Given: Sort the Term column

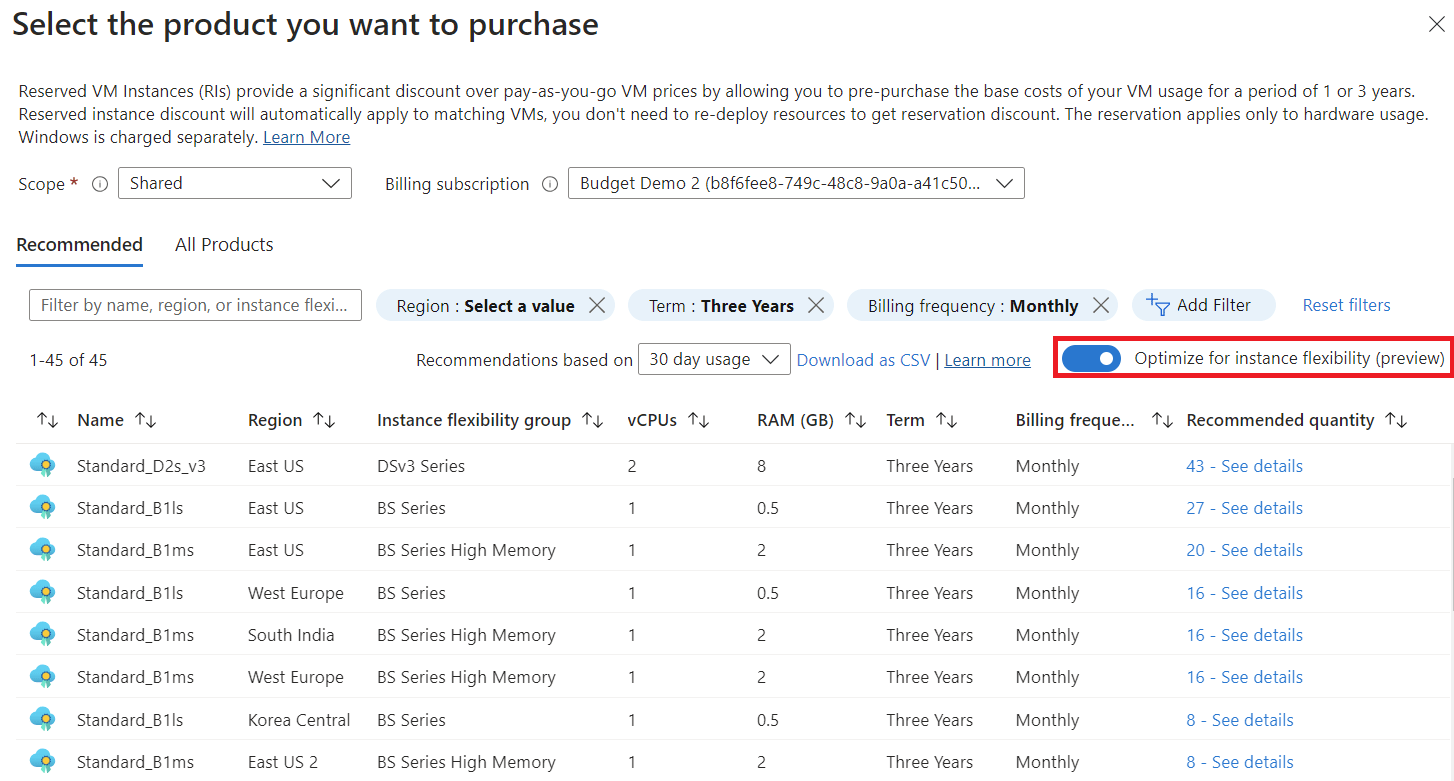Looking at the screenshot, I should click(x=946, y=420).
